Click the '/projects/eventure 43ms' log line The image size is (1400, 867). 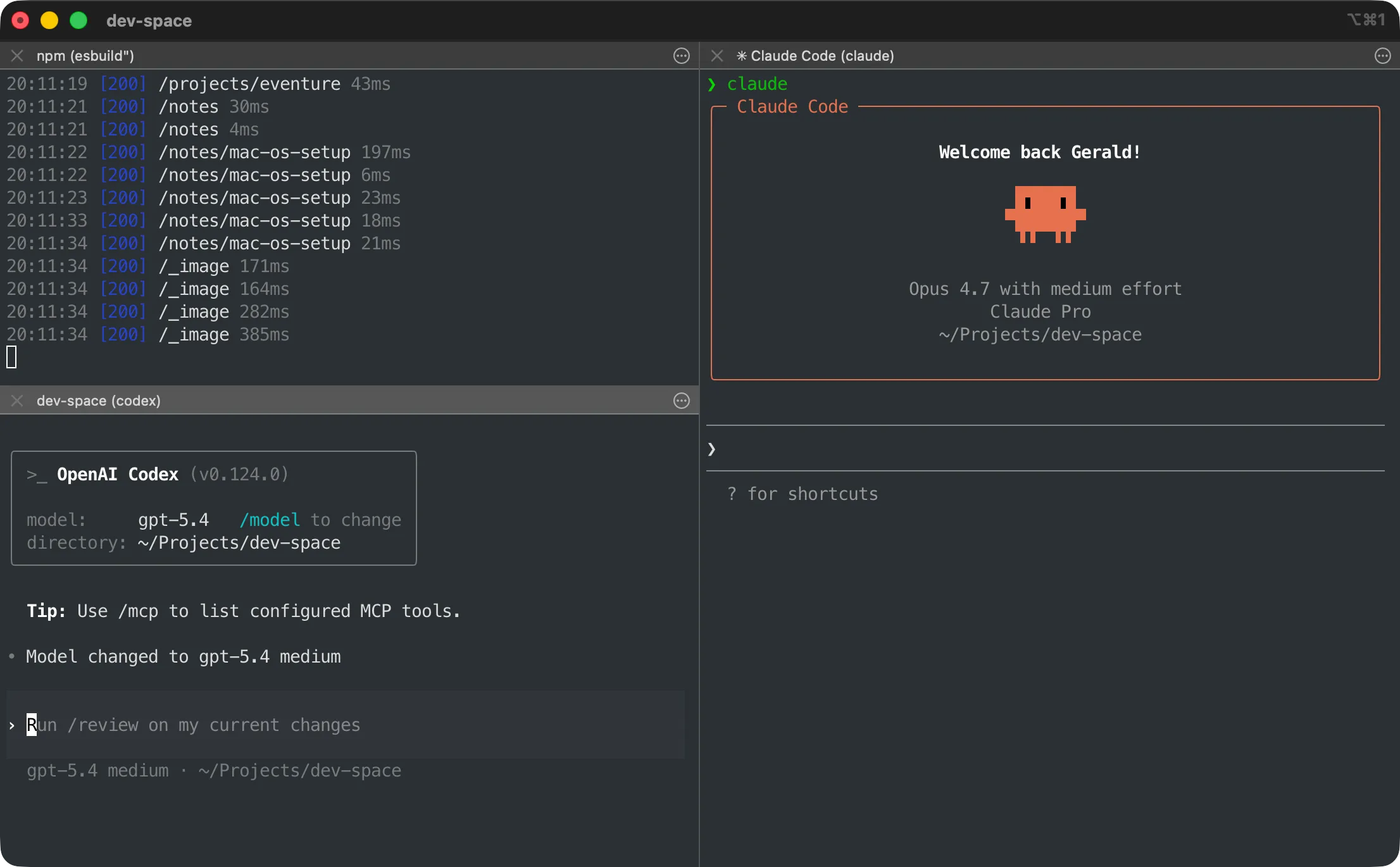click(199, 84)
